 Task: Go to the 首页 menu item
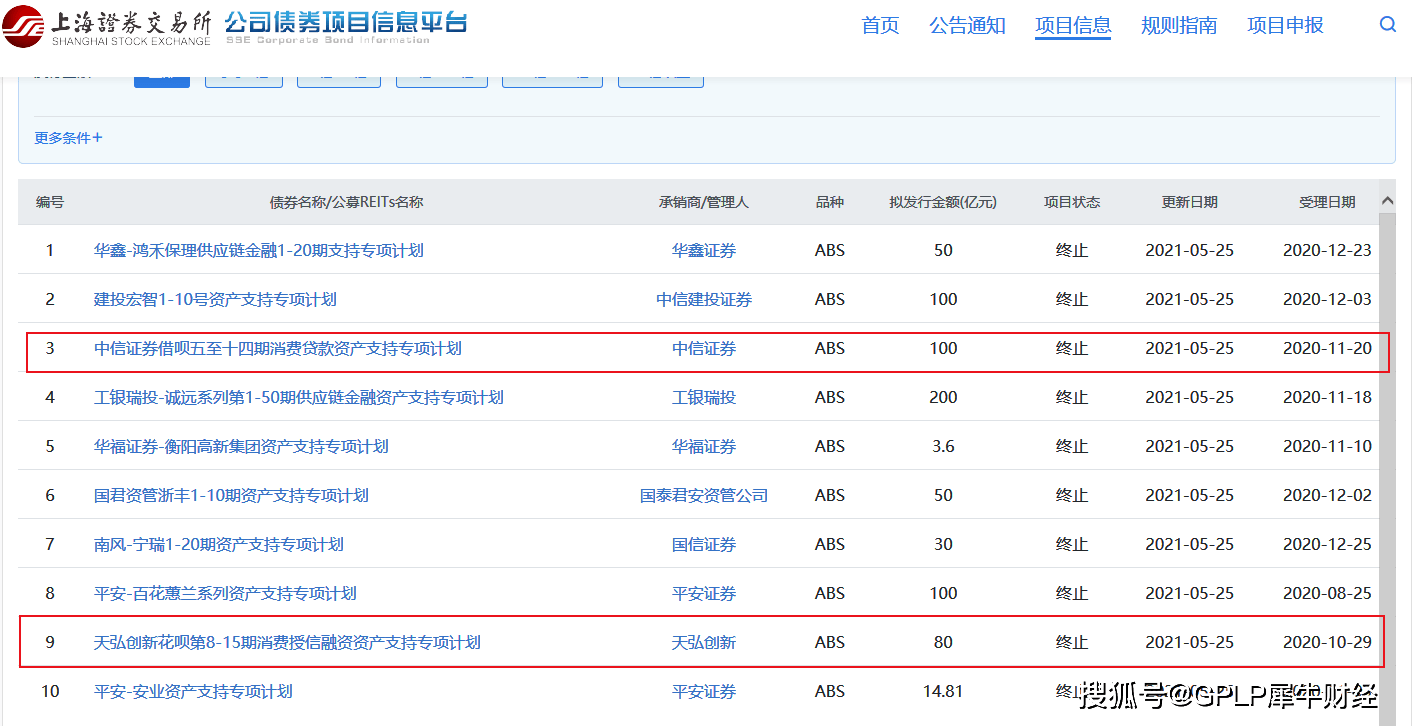click(x=880, y=26)
